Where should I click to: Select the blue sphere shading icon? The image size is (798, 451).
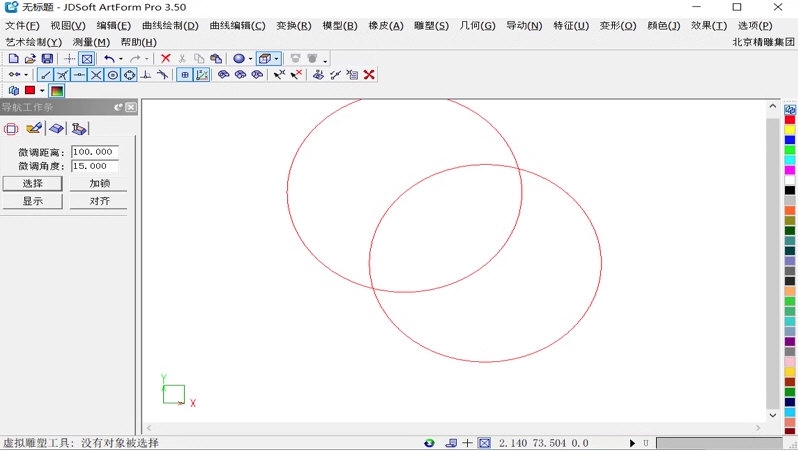click(x=239, y=59)
